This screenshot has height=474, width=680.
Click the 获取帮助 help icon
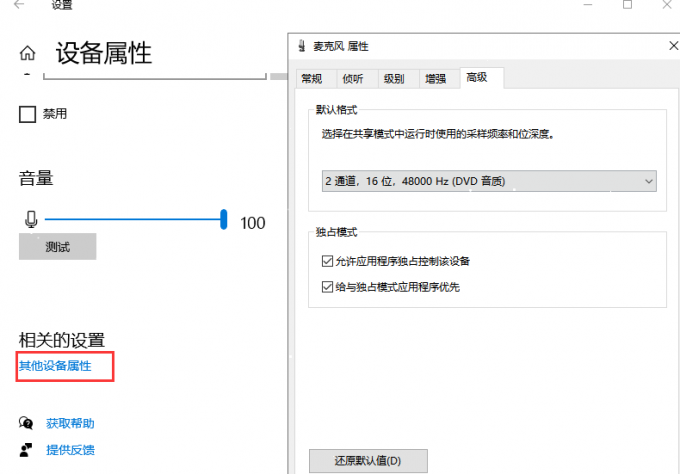pos(27,424)
